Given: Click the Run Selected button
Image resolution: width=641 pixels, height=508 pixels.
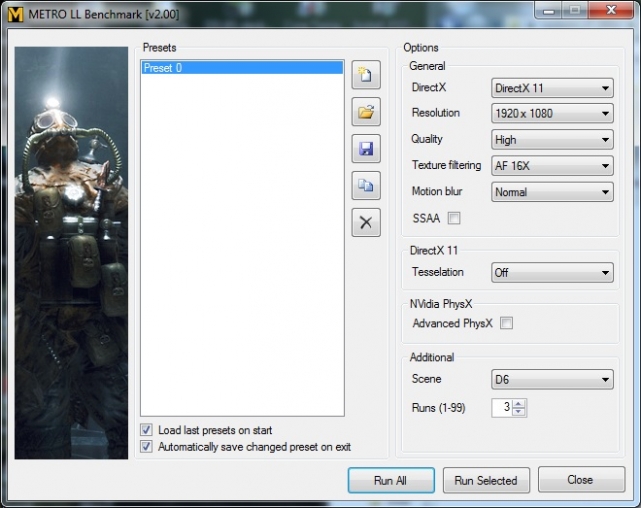Looking at the screenshot, I should (x=486, y=480).
